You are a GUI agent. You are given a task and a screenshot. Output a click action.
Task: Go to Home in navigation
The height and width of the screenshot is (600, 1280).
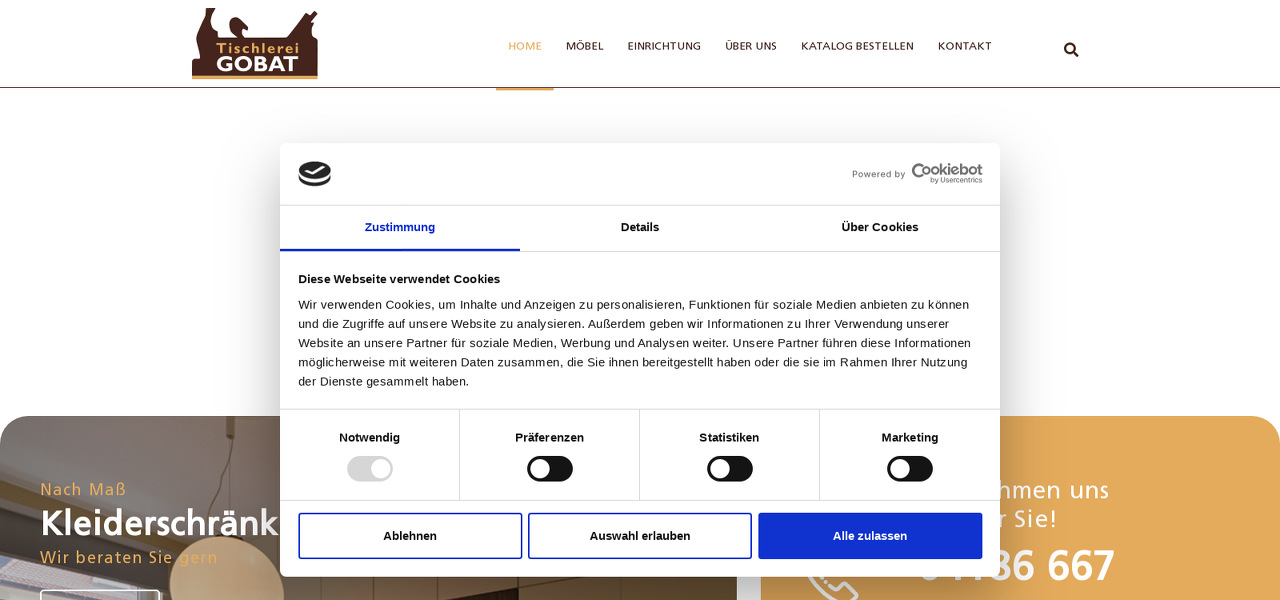(525, 46)
